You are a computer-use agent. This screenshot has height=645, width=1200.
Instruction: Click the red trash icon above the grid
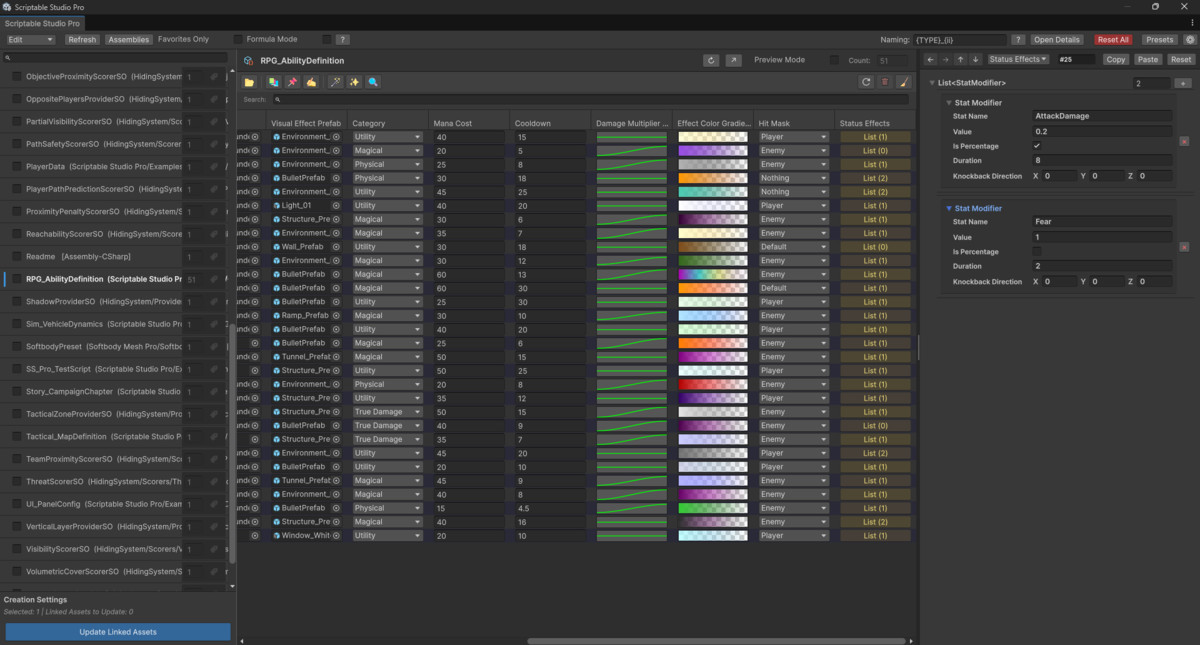tap(884, 82)
